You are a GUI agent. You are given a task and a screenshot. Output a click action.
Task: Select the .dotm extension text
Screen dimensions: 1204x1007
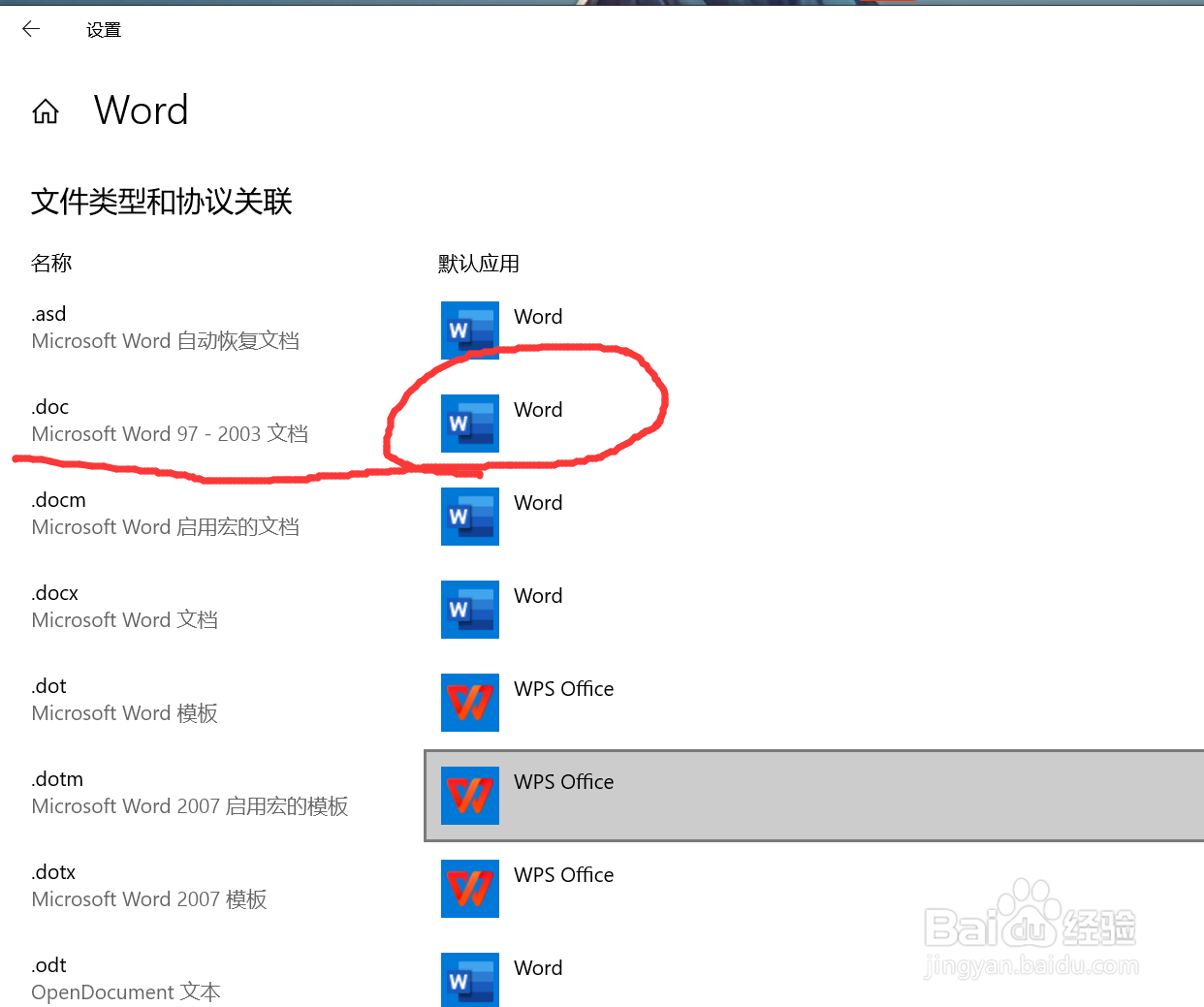pos(57,779)
